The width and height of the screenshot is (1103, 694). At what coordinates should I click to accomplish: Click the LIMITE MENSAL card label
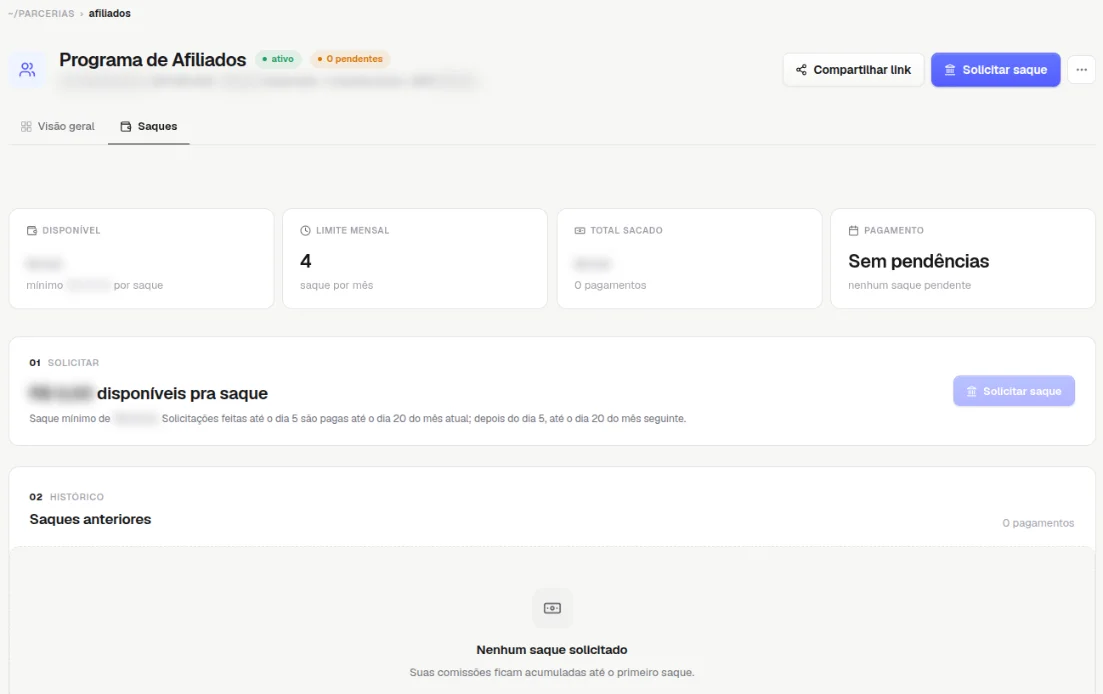tap(352, 231)
